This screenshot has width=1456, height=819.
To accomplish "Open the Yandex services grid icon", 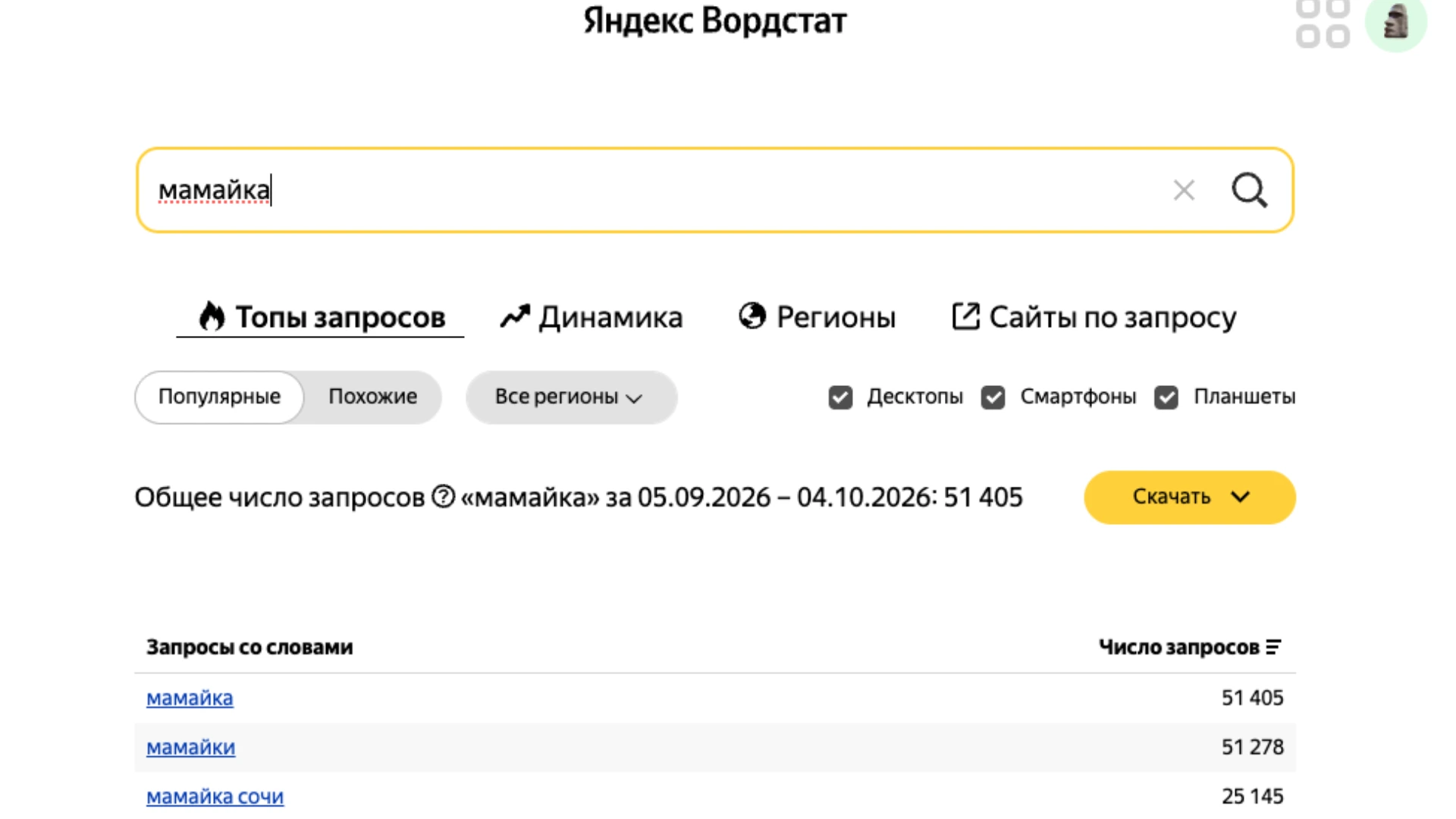I will click(1323, 23).
